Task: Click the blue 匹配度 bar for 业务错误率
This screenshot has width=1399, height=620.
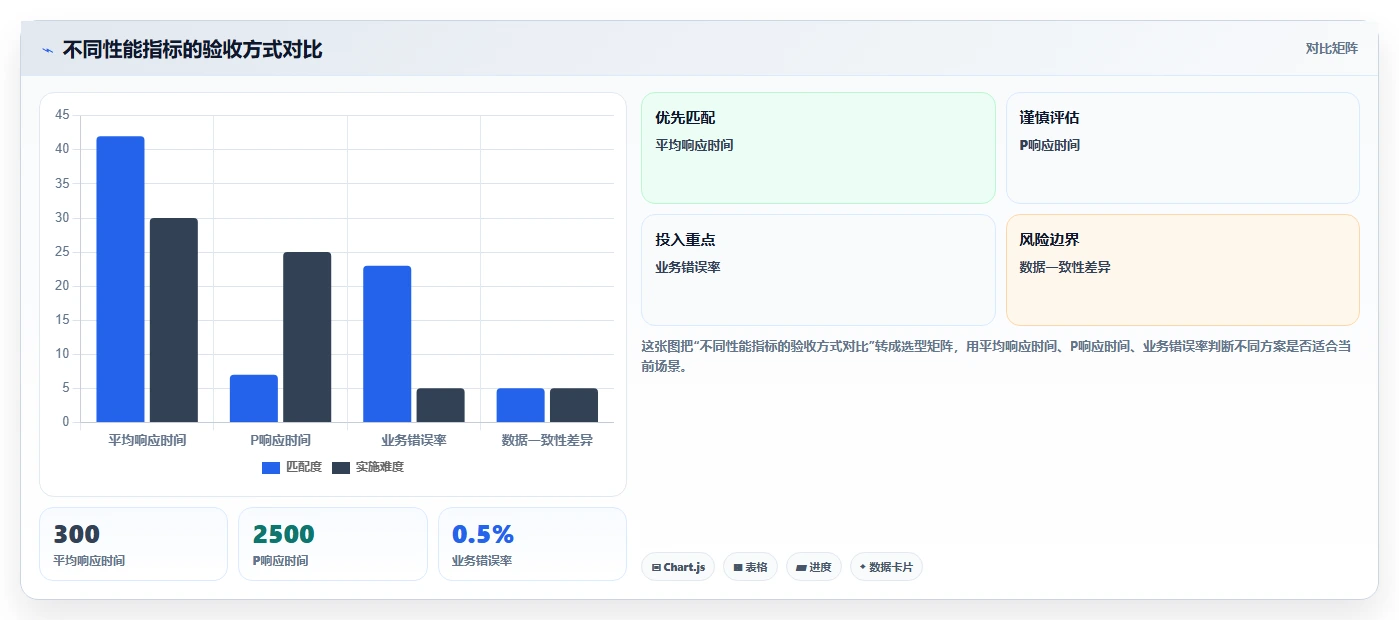Action: point(387,344)
